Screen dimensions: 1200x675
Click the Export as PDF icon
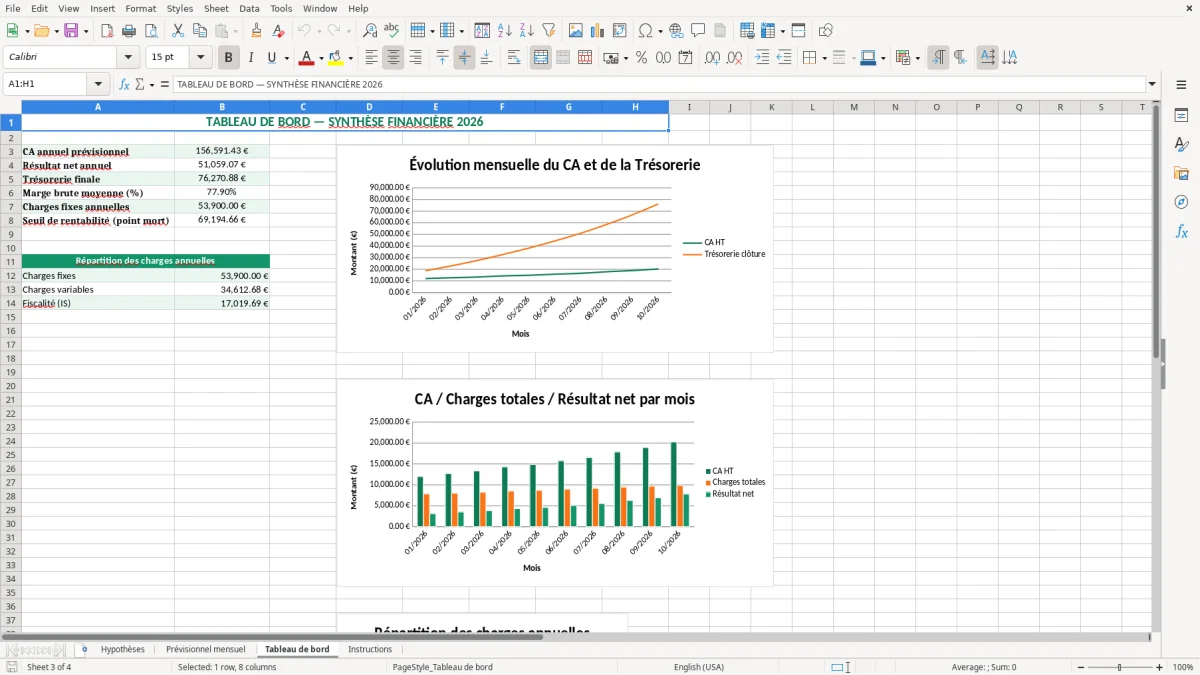coord(107,31)
